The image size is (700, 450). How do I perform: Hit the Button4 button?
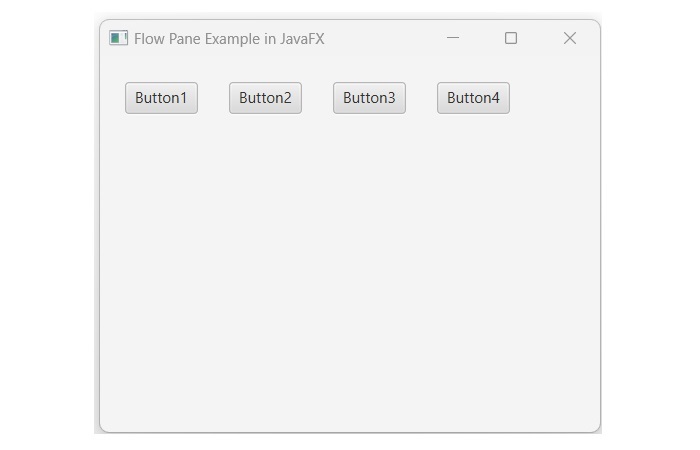tap(473, 98)
